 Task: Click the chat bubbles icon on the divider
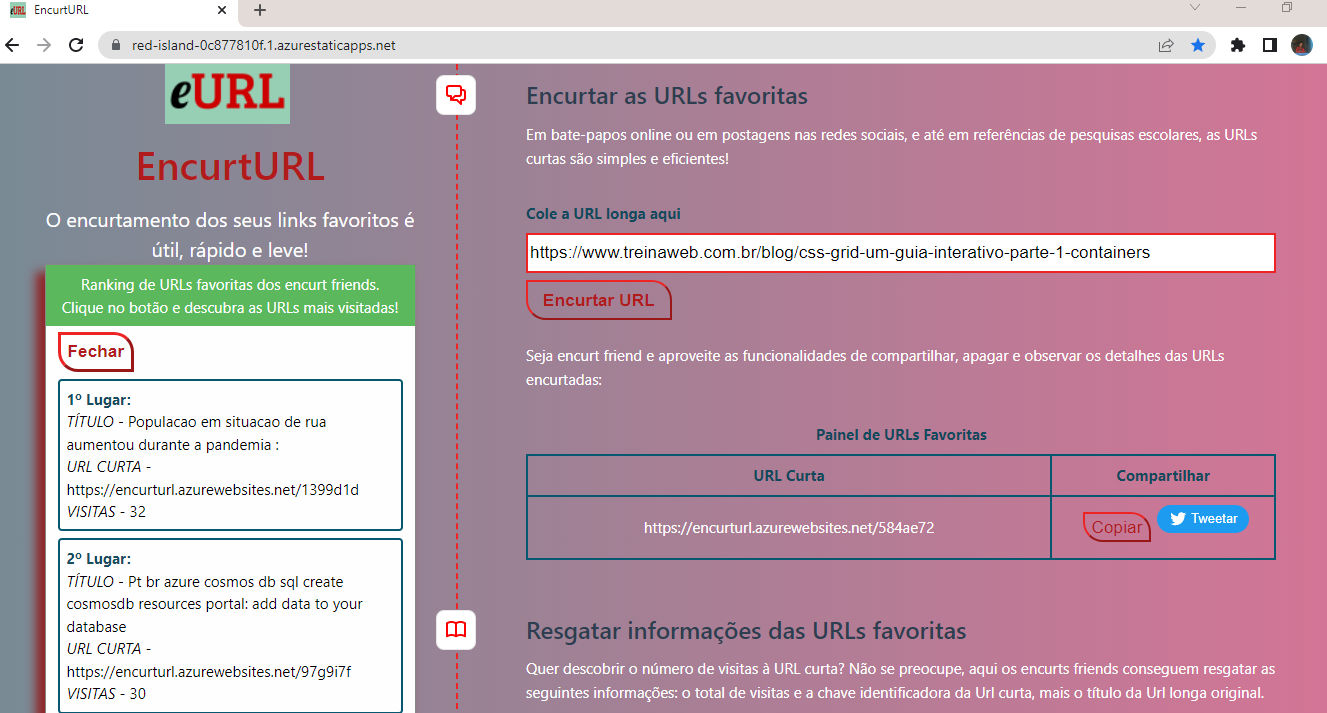pos(456,94)
